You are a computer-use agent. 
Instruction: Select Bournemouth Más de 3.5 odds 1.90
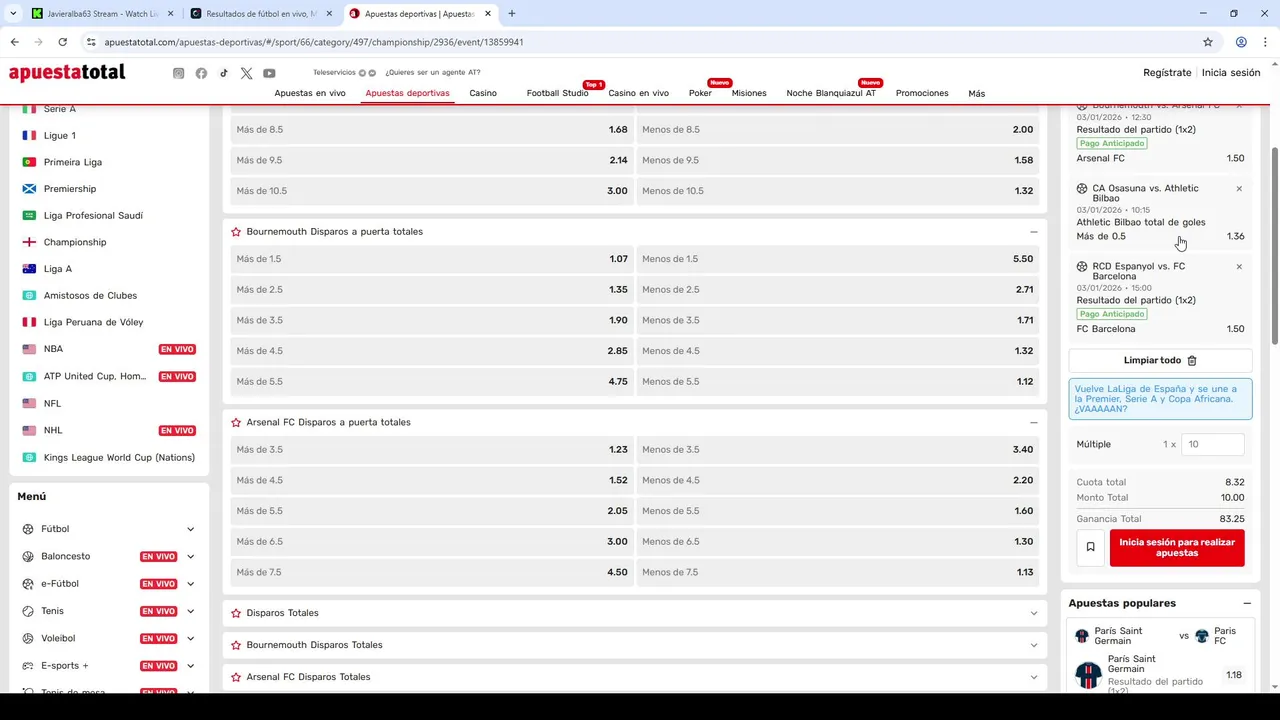432,320
